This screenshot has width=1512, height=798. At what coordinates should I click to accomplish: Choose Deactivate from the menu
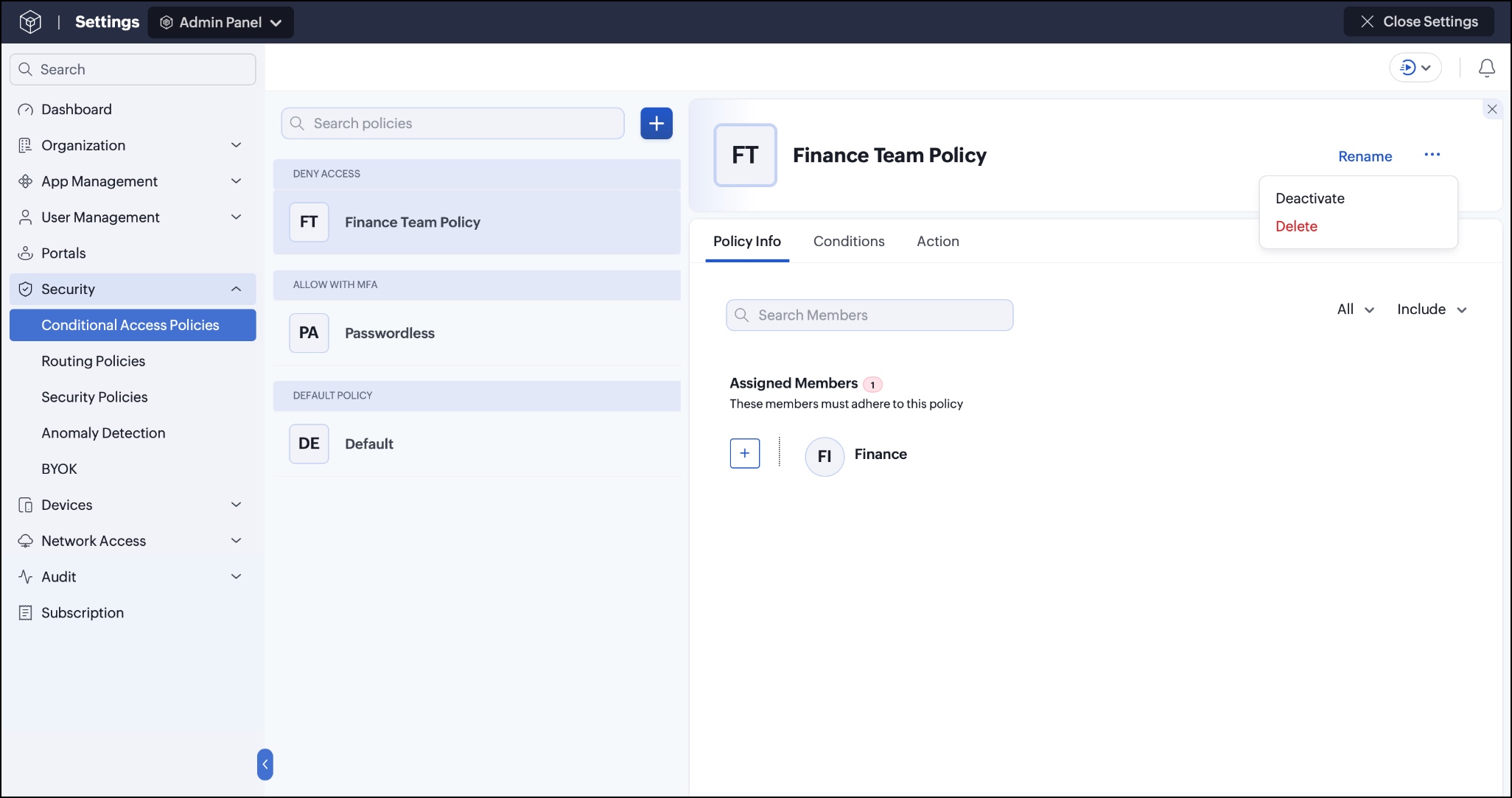pyautogui.click(x=1310, y=198)
